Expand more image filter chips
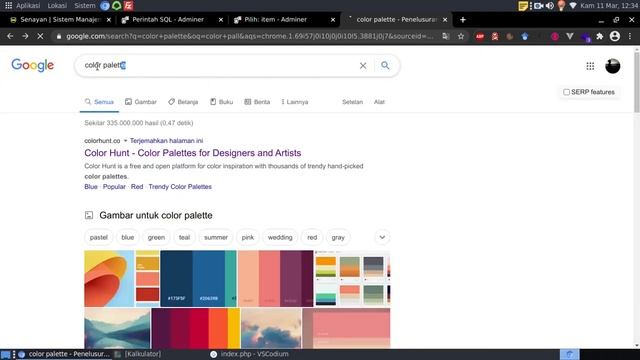Screen dimensions: 640x360 [382, 237]
